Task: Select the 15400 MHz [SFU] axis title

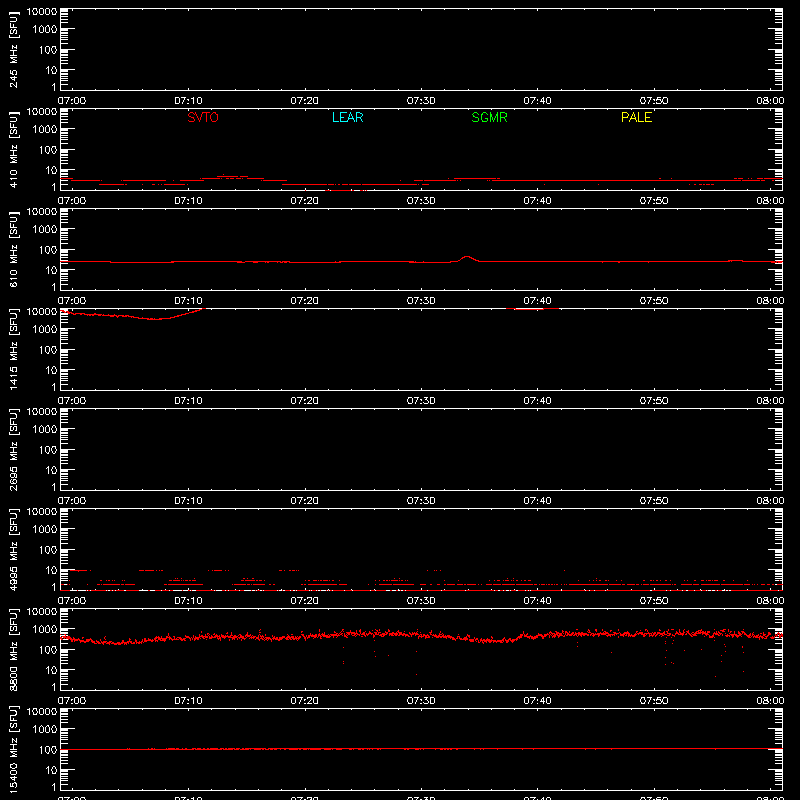Action: coord(13,749)
